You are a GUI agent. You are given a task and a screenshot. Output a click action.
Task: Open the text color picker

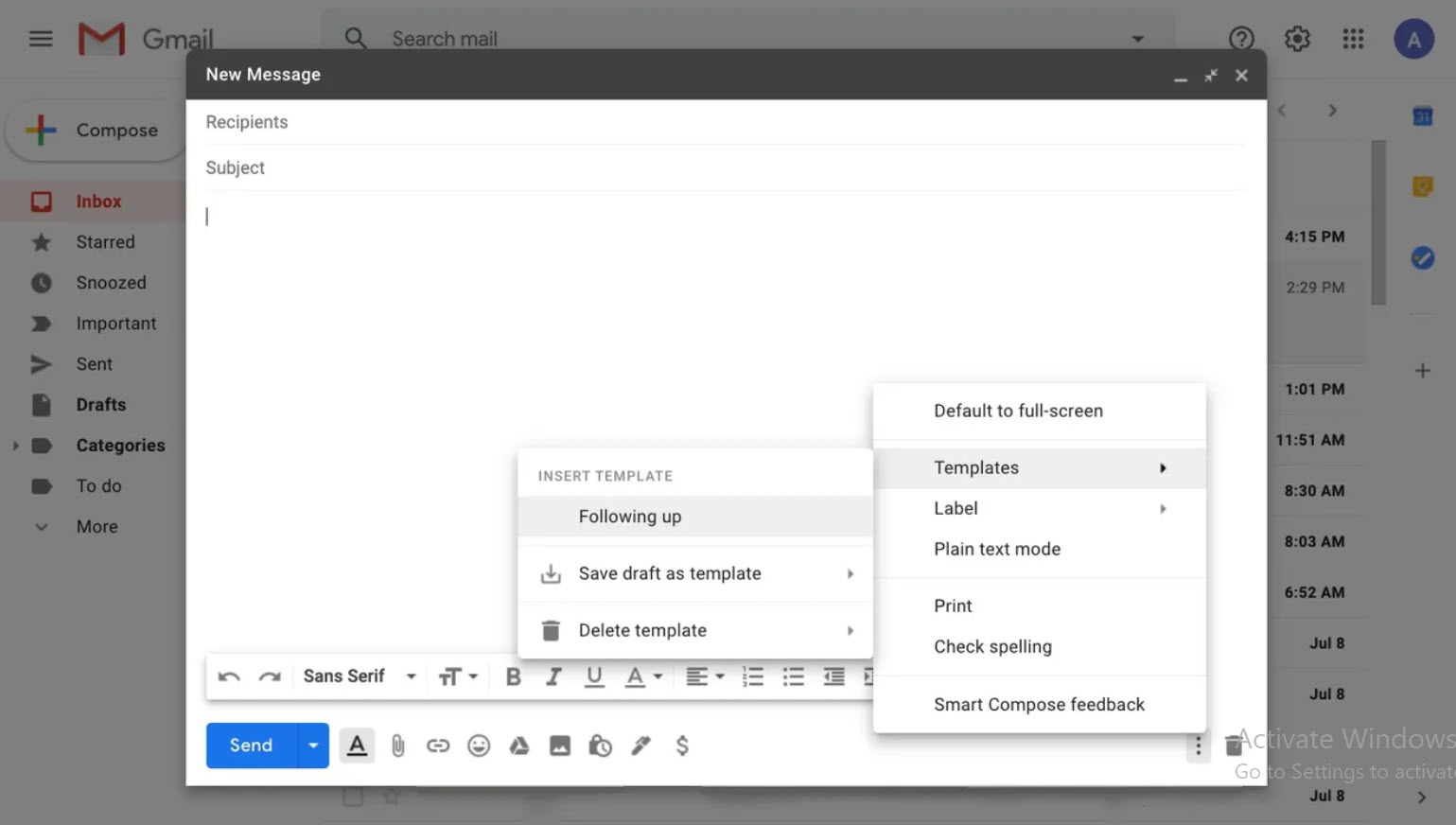click(643, 676)
